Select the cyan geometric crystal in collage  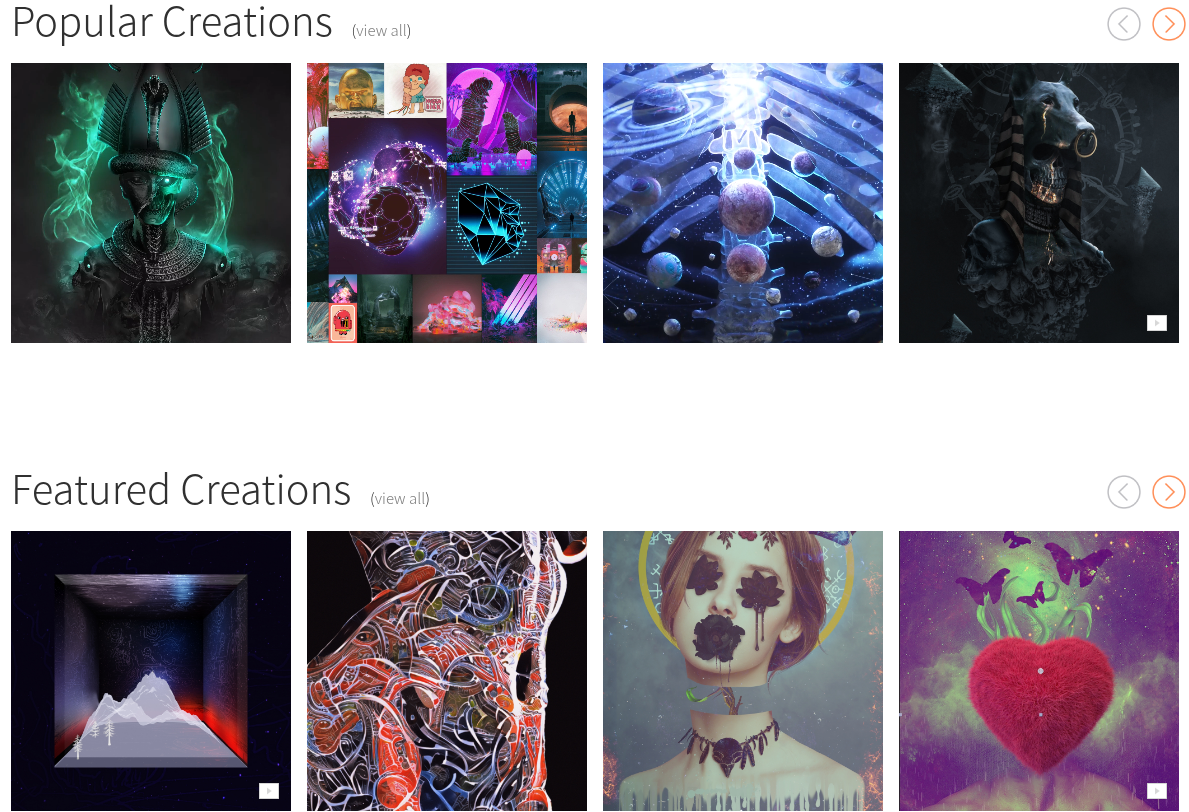(491, 224)
